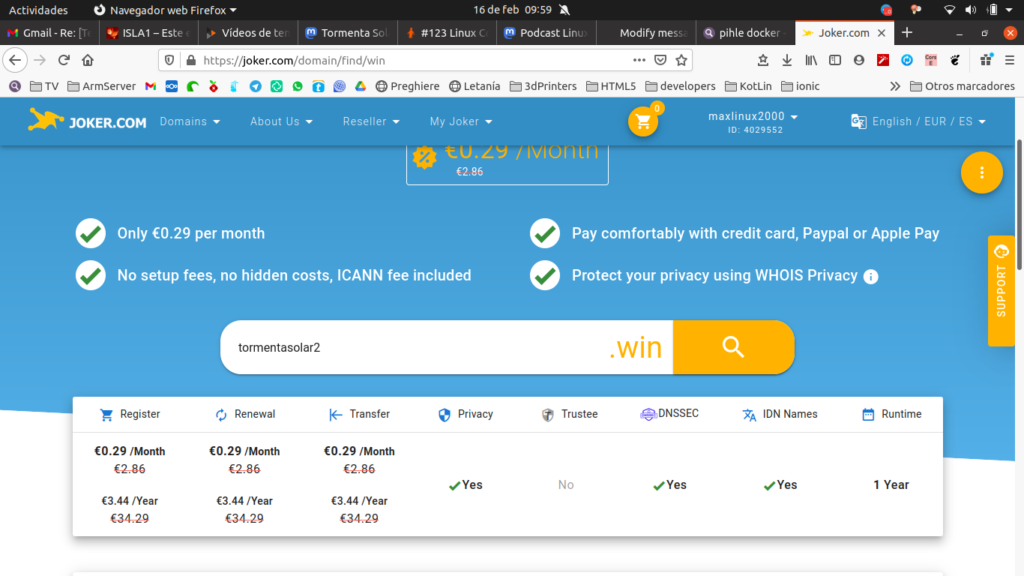Switch to the Vídeos de ten tab
The height and width of the screenshot is (576, 1024).
pyautogui.click(x=248, y=33)
